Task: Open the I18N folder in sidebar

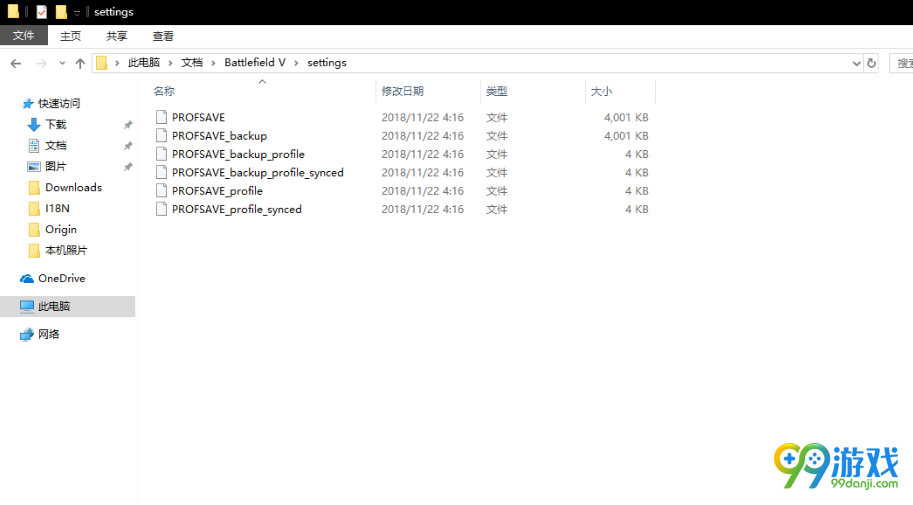Action: pyautogui.click(x=57, y=209)
